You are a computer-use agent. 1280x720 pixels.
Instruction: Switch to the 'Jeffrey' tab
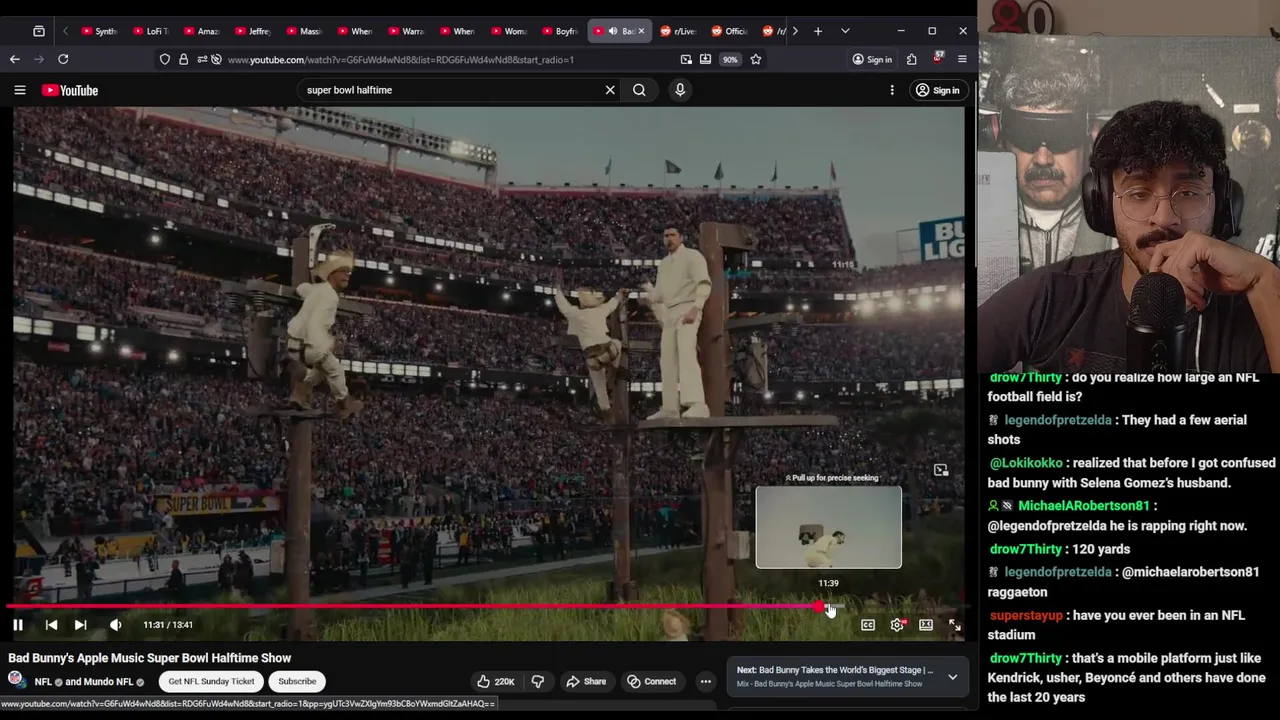click(x=252, y=31)
